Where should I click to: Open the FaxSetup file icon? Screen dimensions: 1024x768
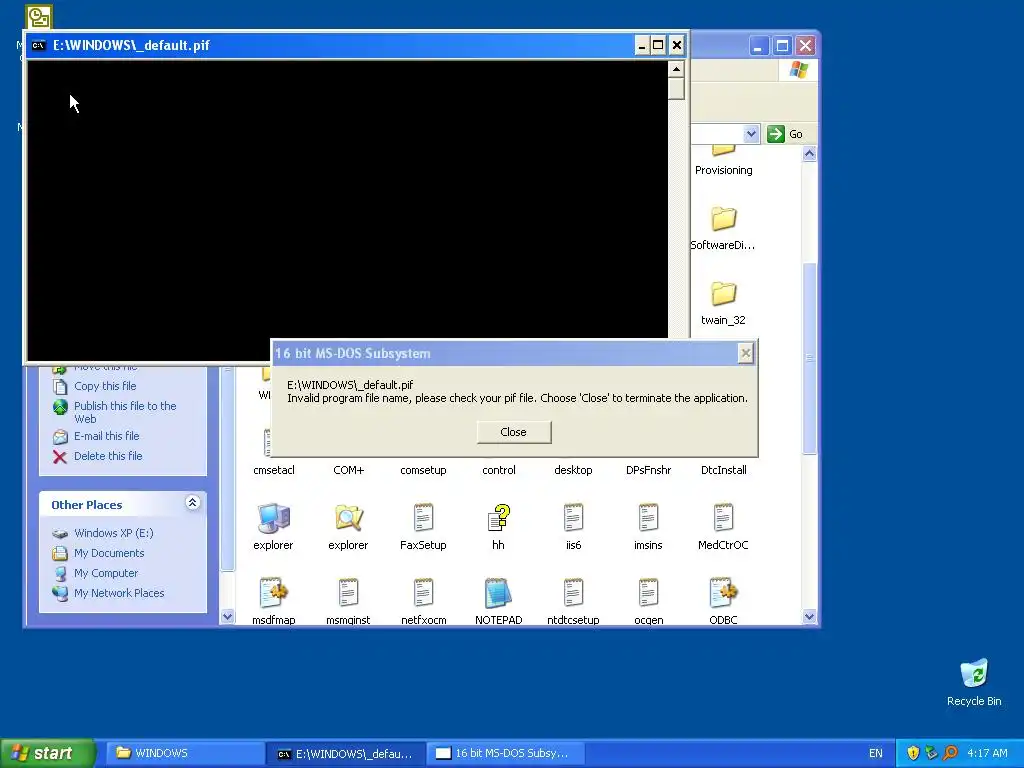(x=423, y=519)
